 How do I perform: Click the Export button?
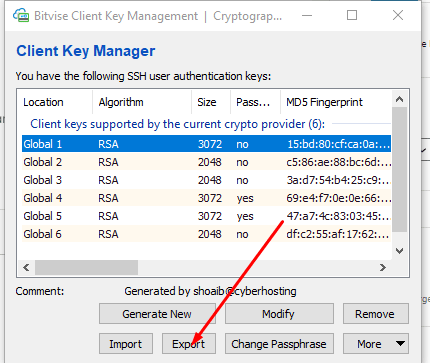[x=189, y=344]
